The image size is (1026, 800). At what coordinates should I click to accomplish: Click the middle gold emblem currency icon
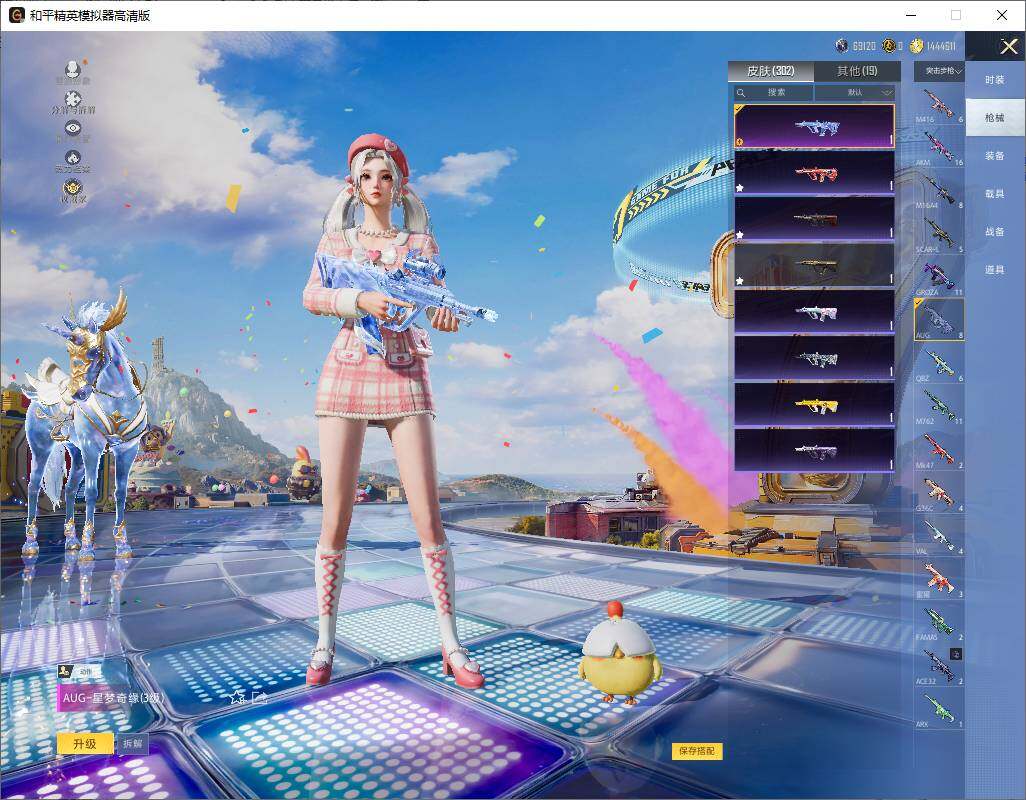point(888,45)
